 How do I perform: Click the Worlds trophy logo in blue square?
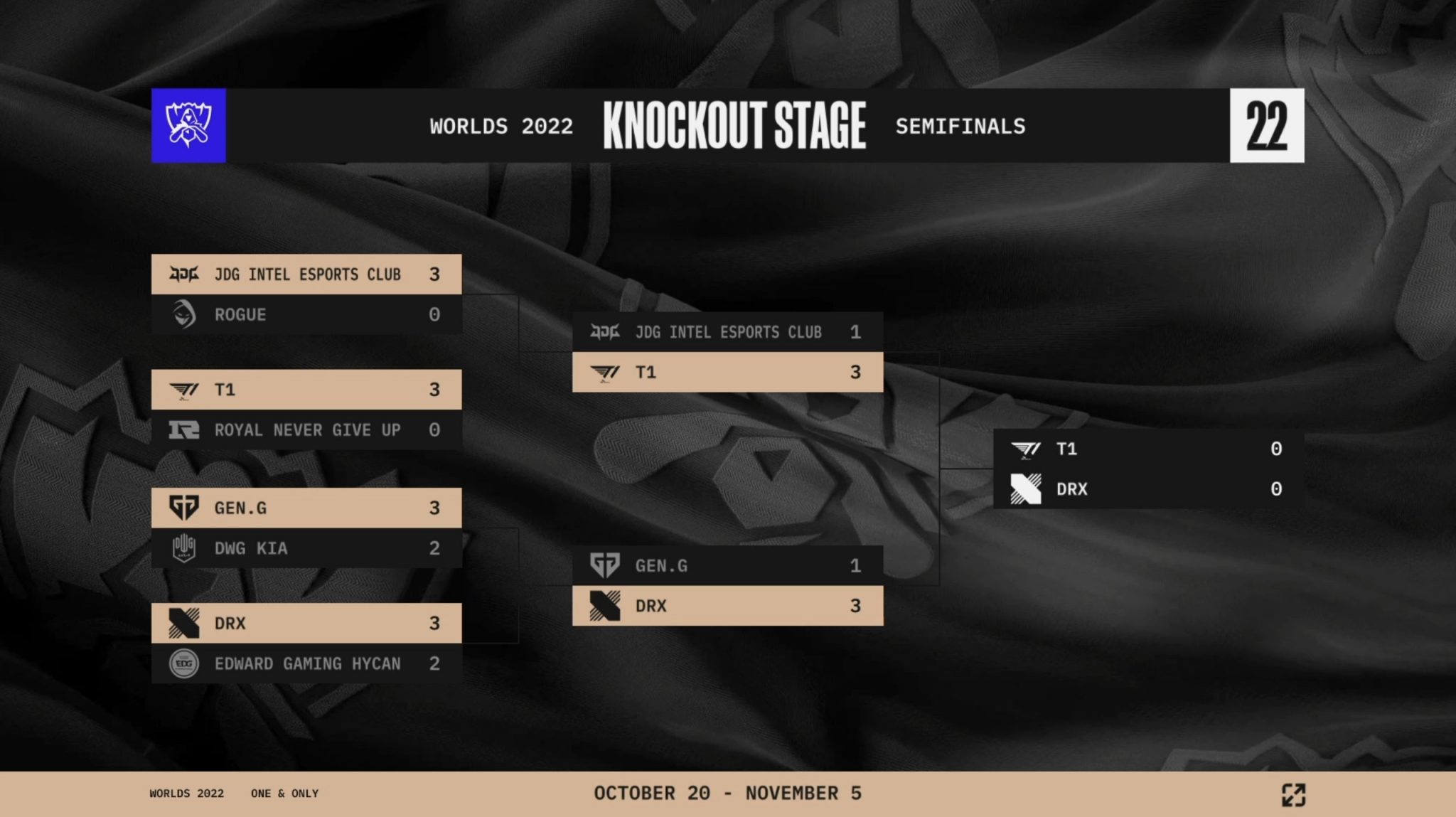[x=188, y=125]
